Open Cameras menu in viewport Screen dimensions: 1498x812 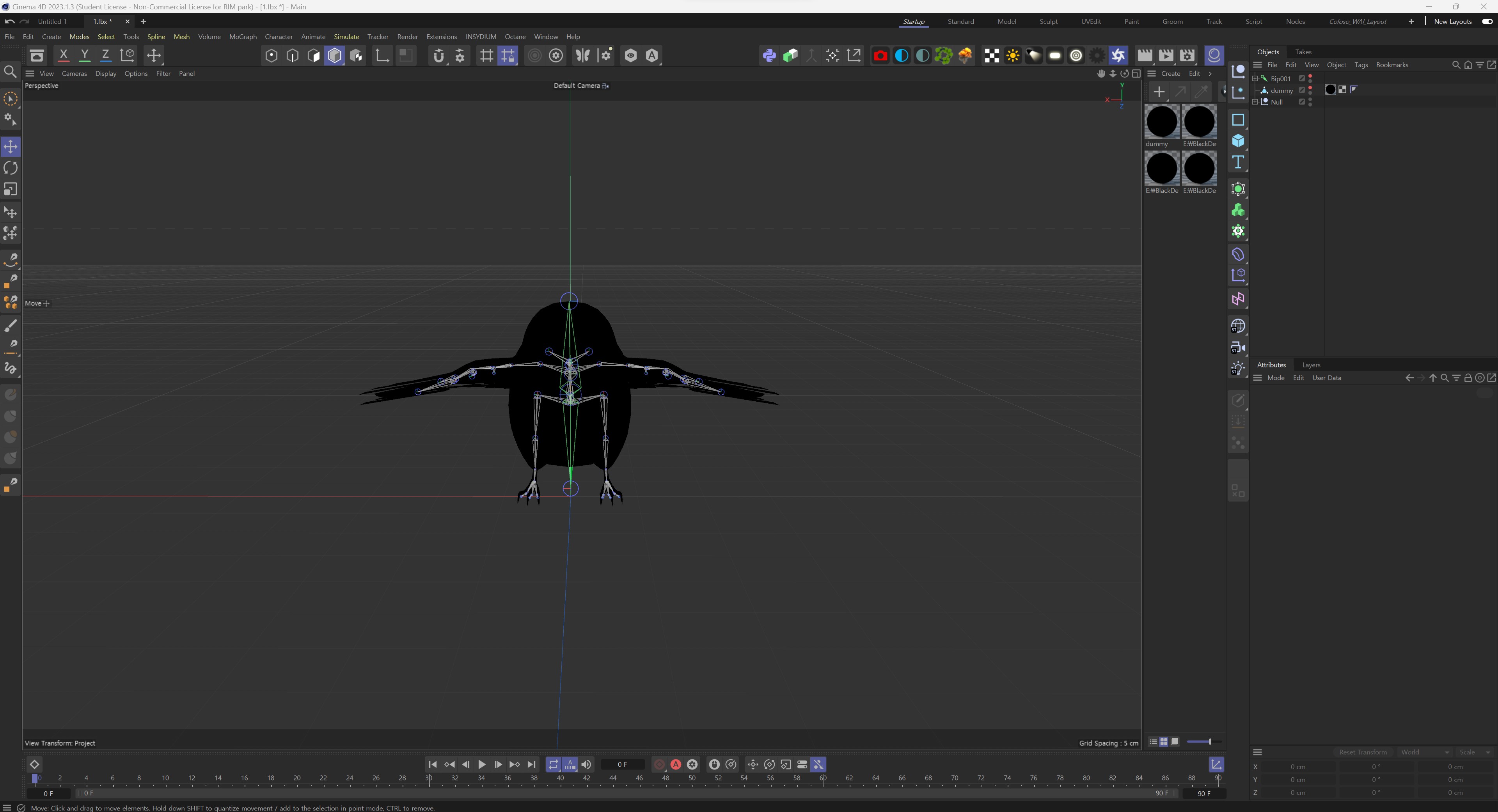pyautogui.click(x=74, y=74)
